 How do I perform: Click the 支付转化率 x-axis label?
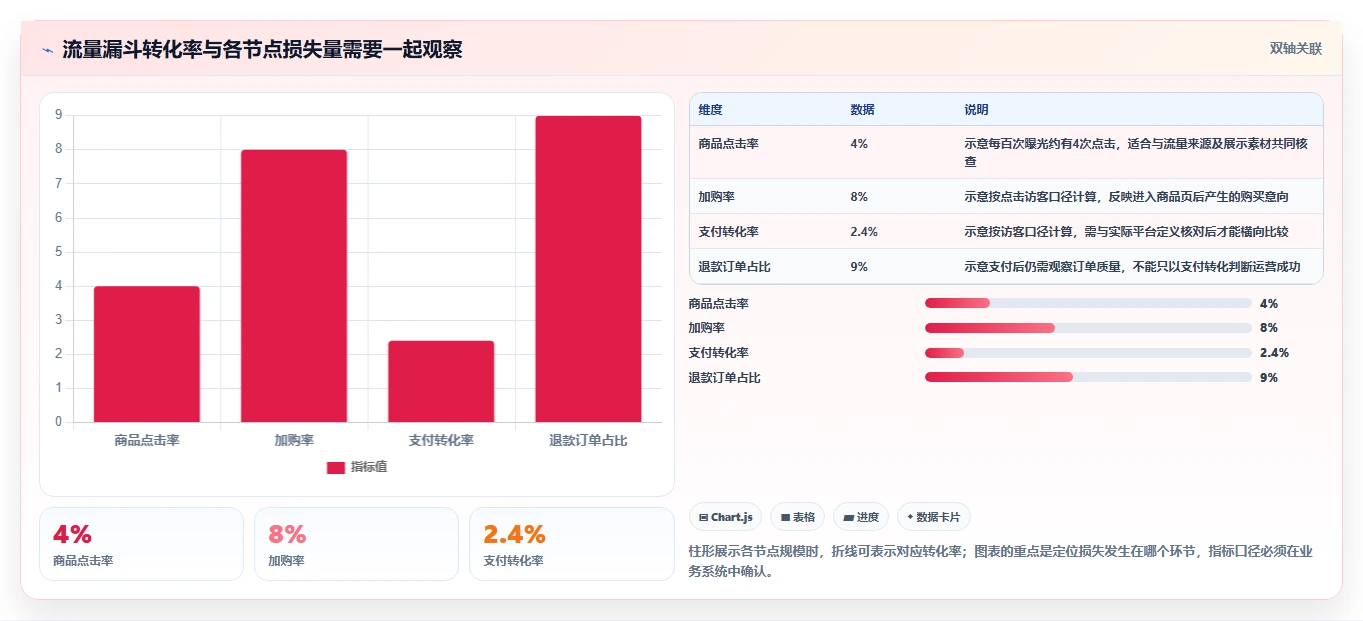pyautogui.click(x=441, y=440)
